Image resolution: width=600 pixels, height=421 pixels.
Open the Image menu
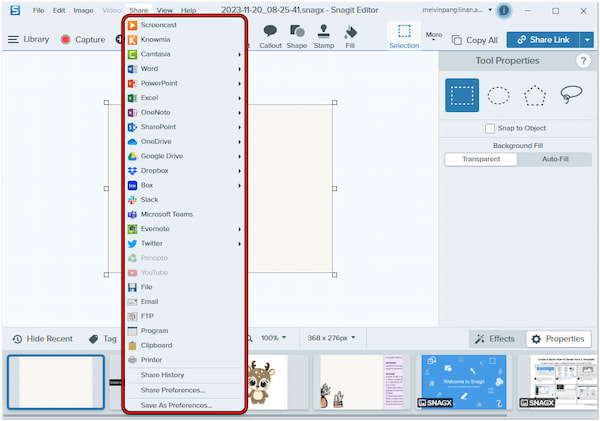[83, 10]
